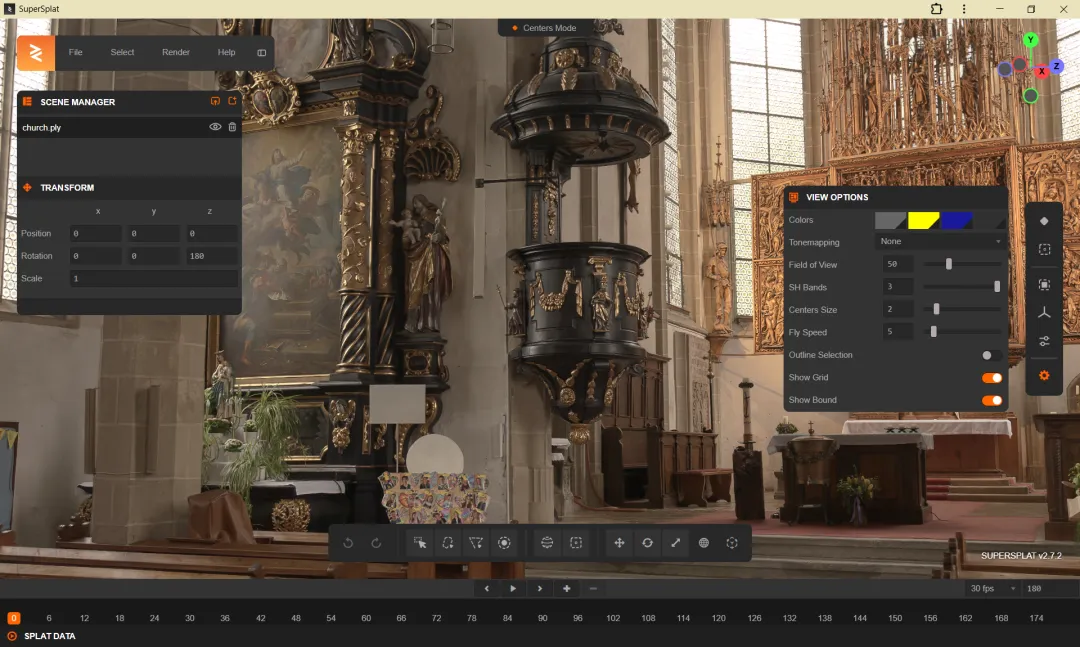Toggle the Show Grid switch

click(x=992, y=378)
